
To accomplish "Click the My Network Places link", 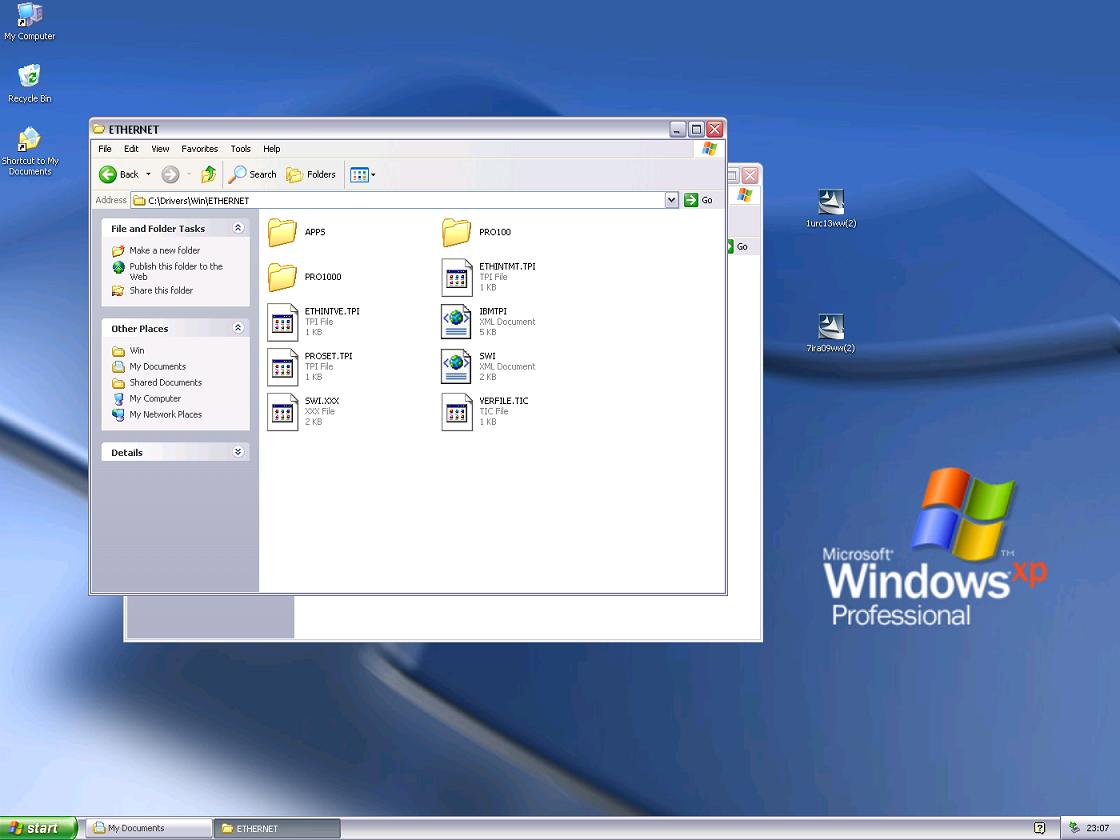I will coord(165,415).
